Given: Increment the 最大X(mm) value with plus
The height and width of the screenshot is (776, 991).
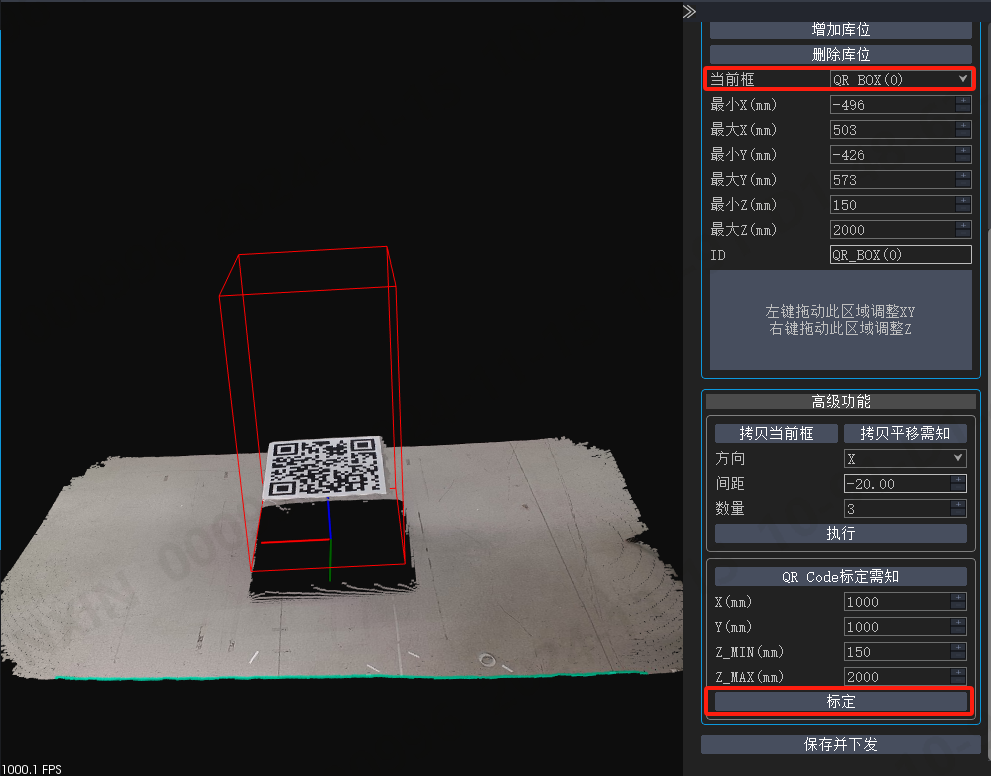Looking at the screenshot, I should 963,126.
